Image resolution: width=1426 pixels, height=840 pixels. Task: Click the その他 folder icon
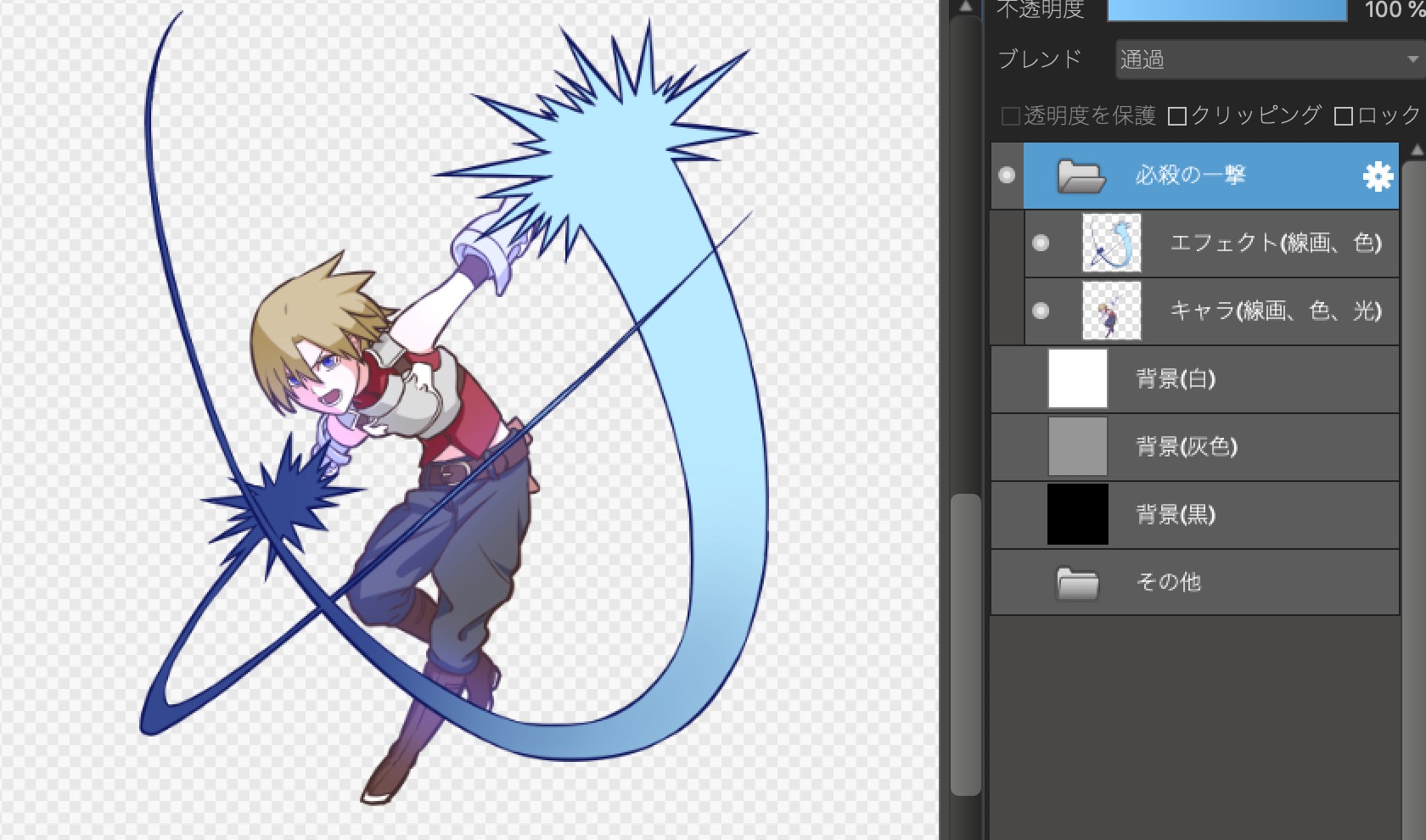coord(1078,583)
